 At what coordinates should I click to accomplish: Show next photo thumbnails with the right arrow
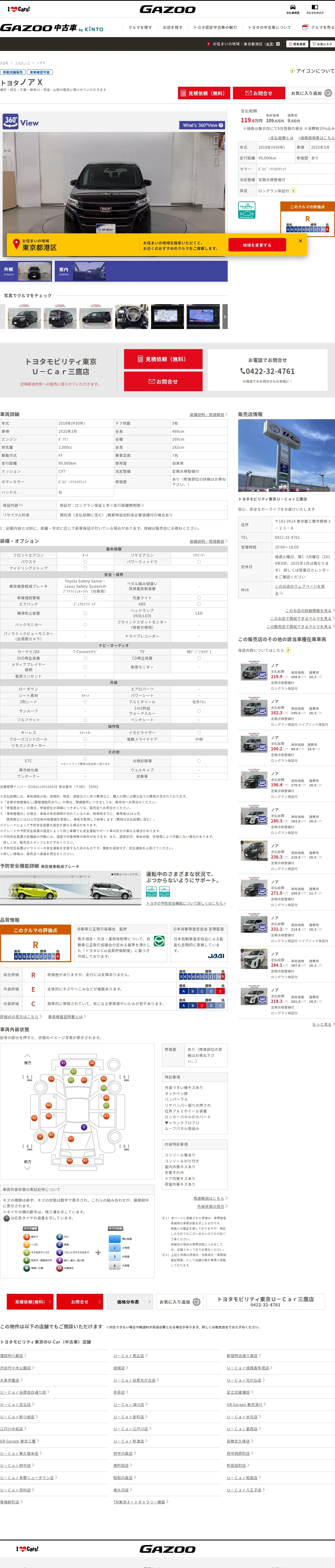(x=225, y=316)
